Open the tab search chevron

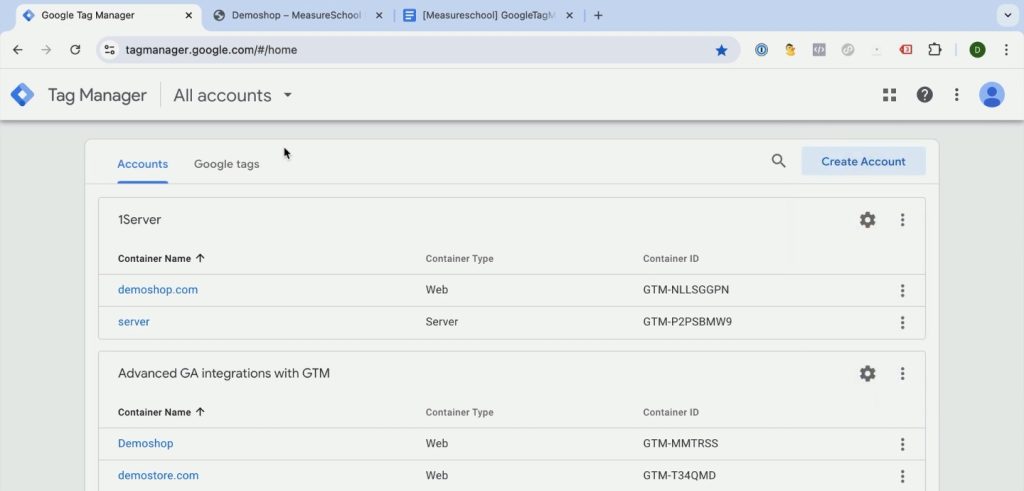tap(1008, 15)
